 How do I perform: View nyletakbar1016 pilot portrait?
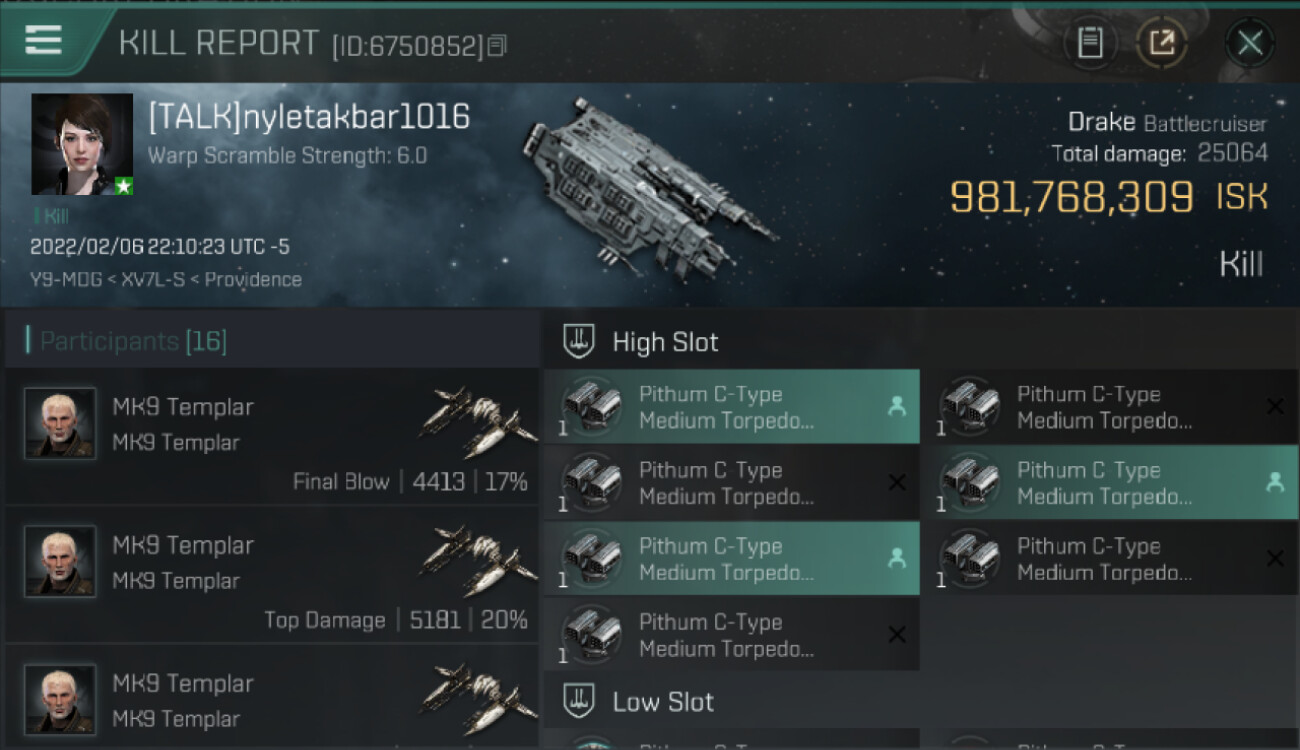(82, 145)
